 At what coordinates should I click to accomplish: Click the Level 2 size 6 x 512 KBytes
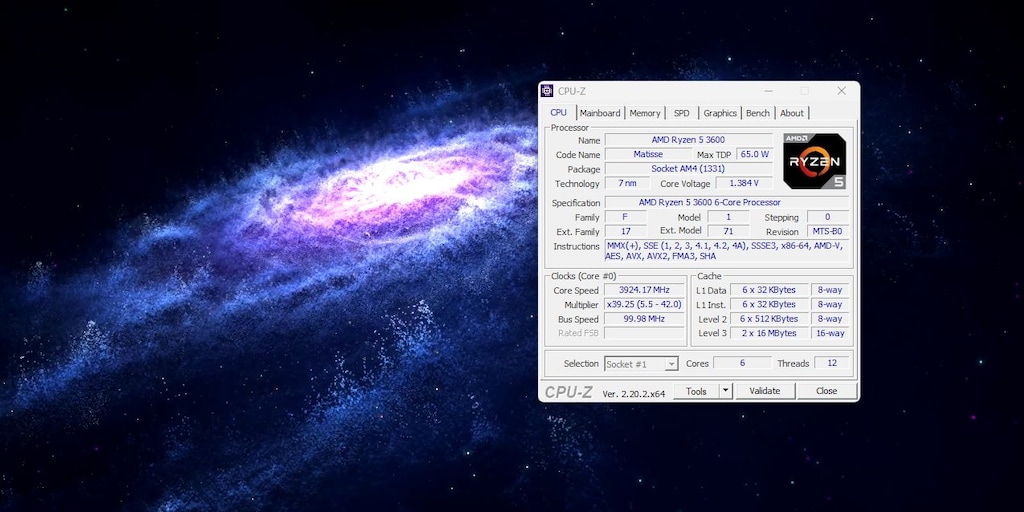coord(769,319)
